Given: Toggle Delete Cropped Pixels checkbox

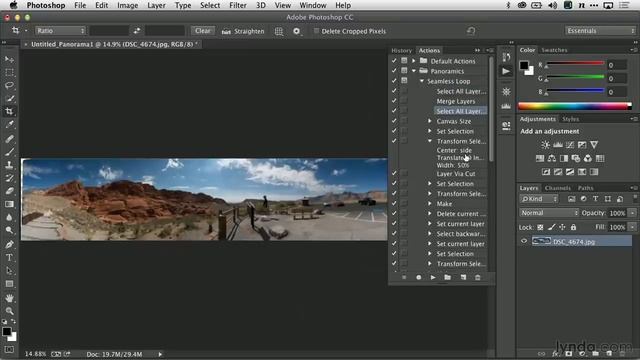Looking at the screenshot, I should tap(316, 31).
